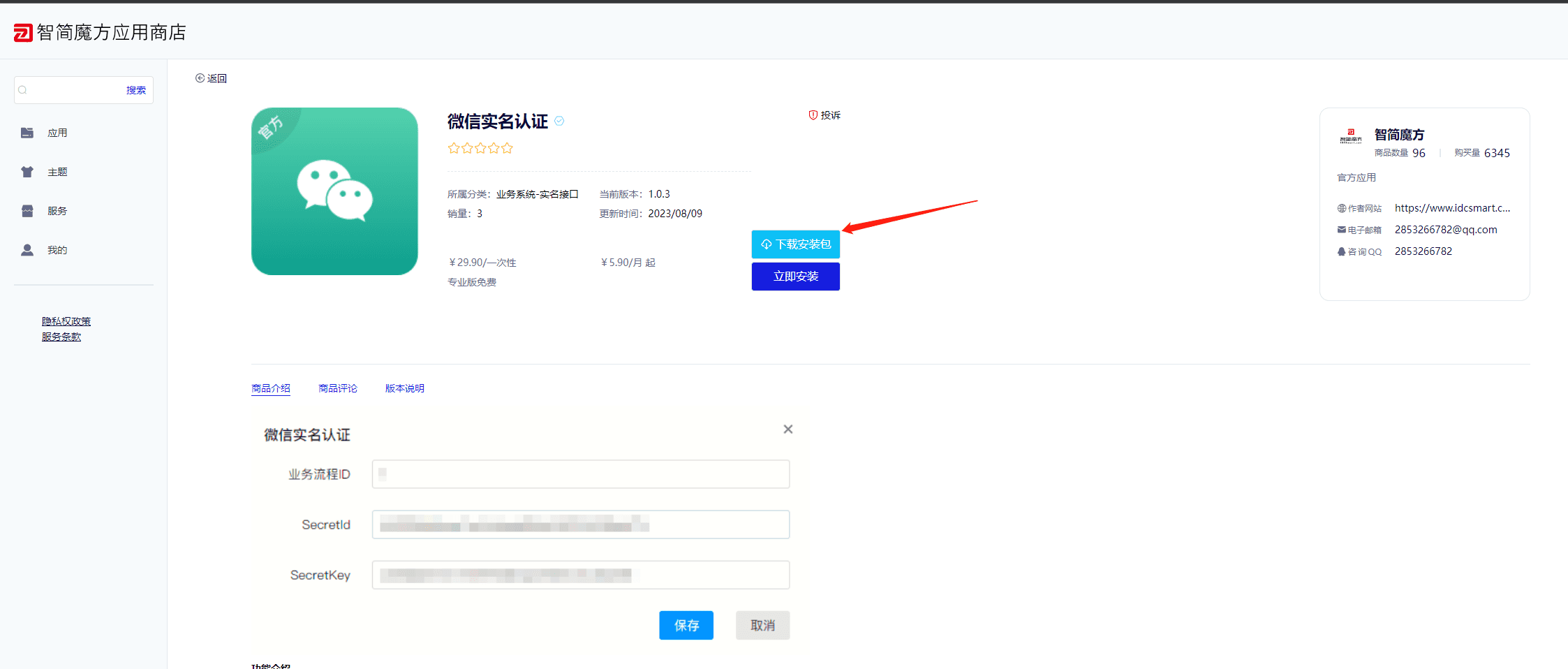The image size is (1568, 669).
Task: Click the WeChat app thumbnail image
Action: (x=334, y=191)
